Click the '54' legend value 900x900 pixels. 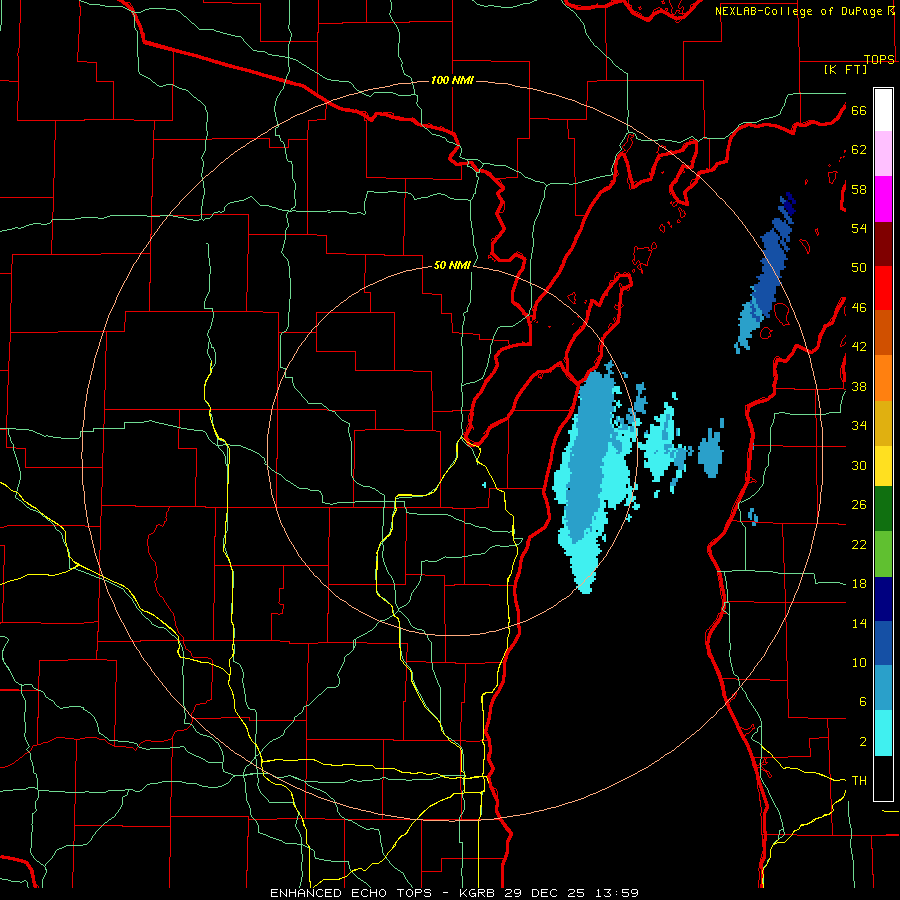859,229
